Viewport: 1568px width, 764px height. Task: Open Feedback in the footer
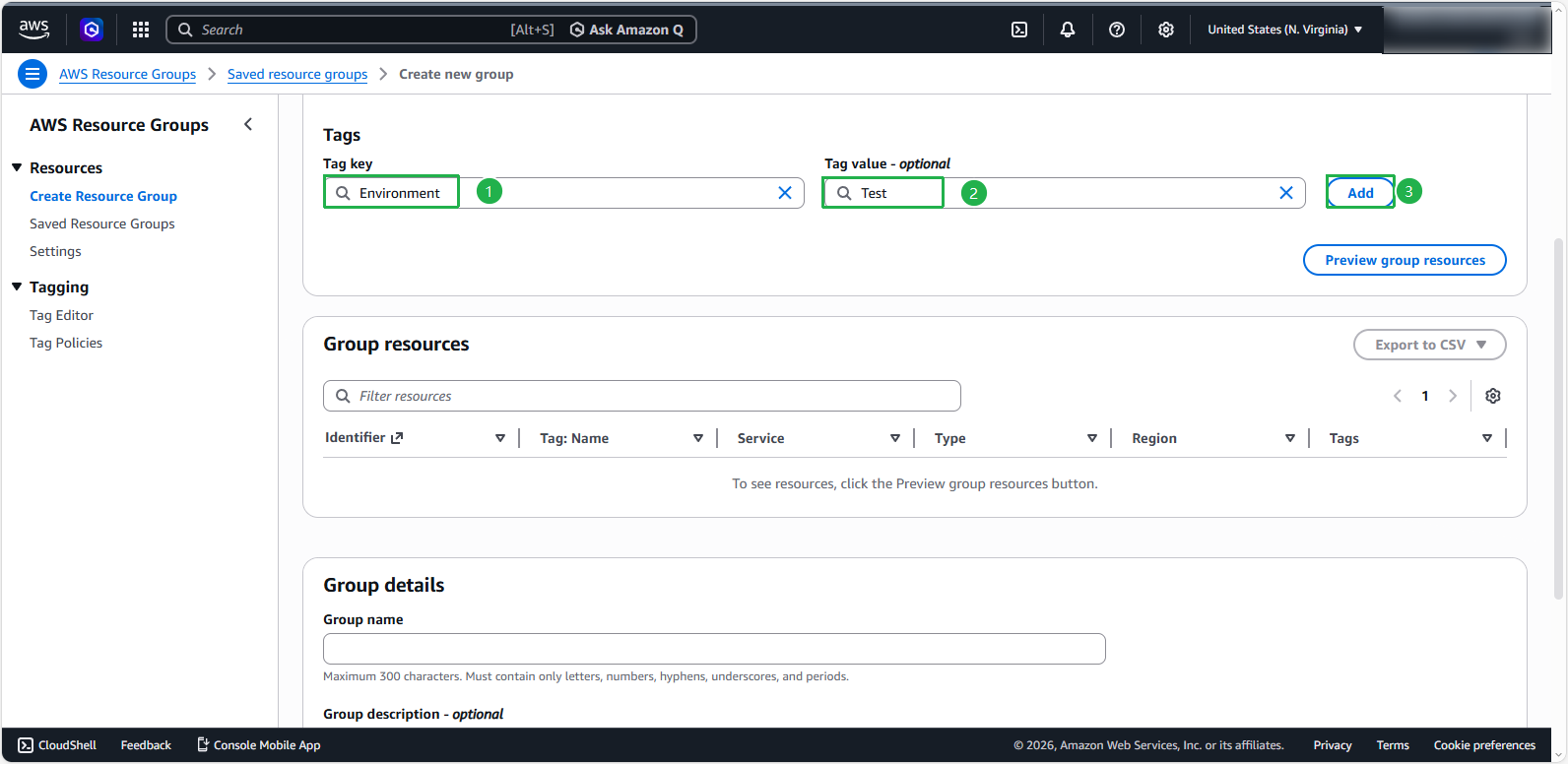coord(146,745)
